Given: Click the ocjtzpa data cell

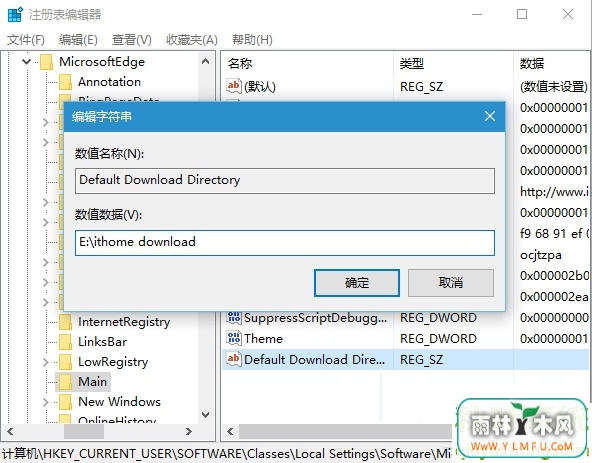Looking at the screenshot, I should [x=541, y=255].
